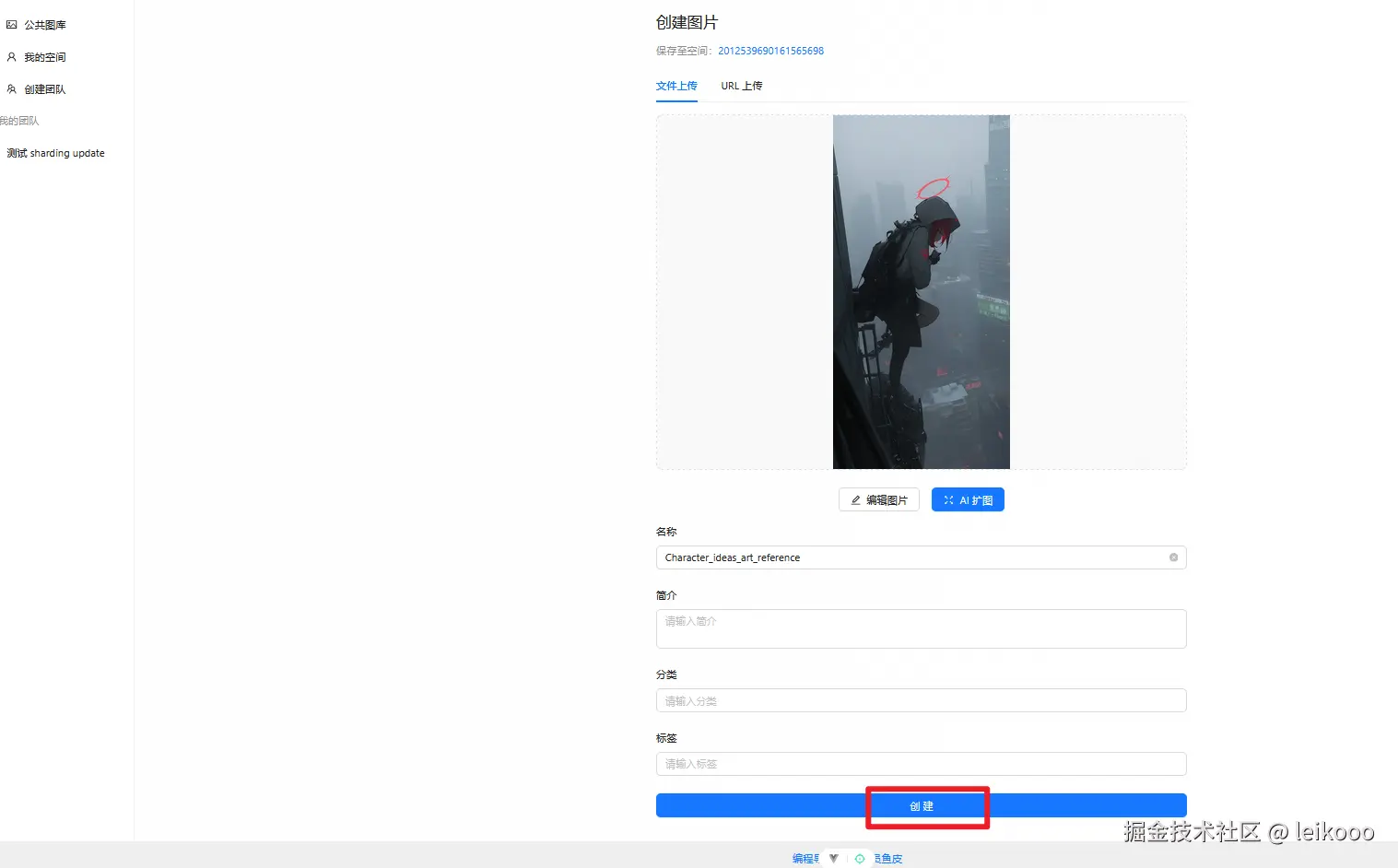Click the 编辑图片 button
This screenshot has height=868, width=1398.
point(879,500)
